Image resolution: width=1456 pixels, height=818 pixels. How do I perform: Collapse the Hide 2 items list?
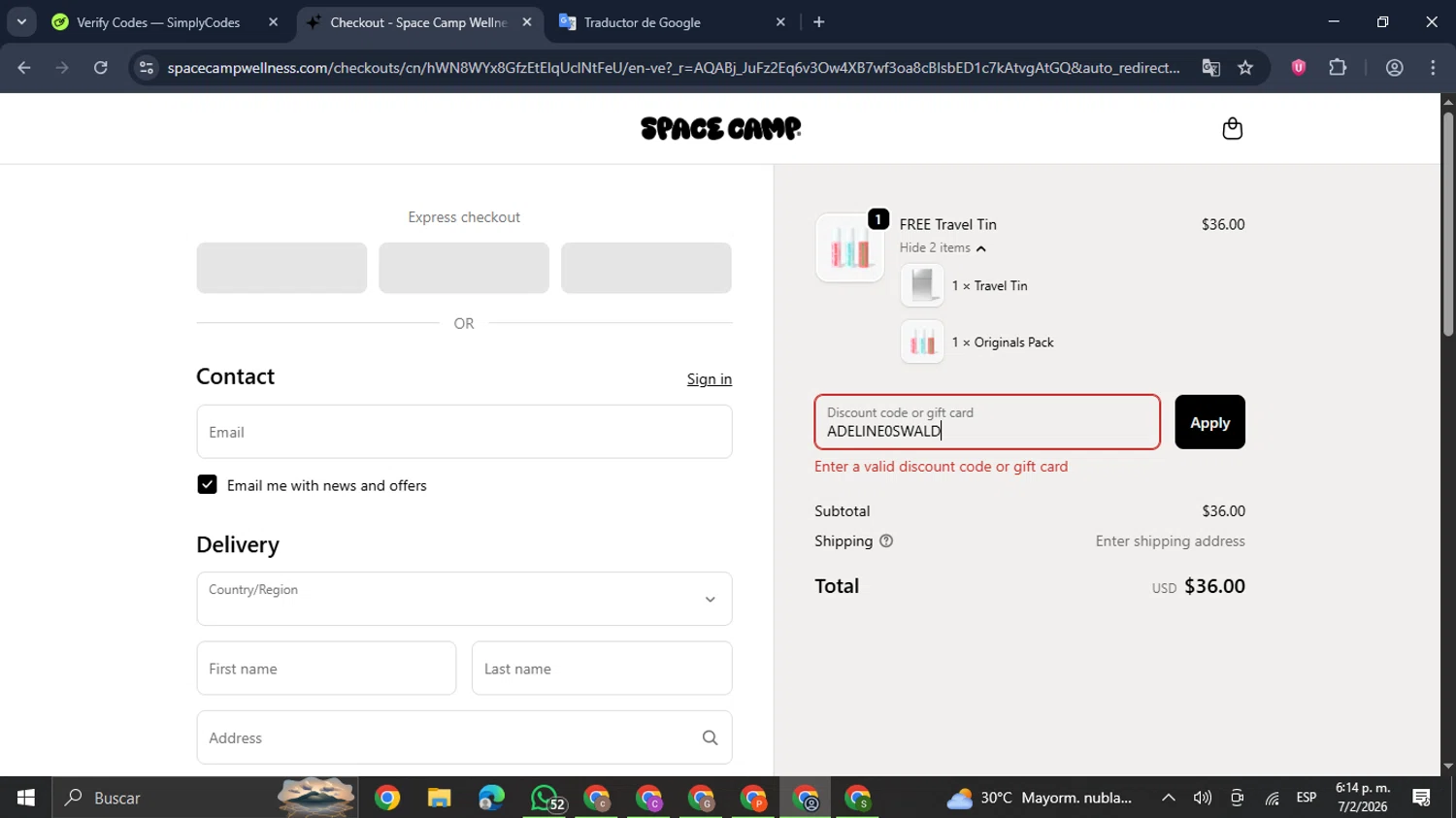click(x=943, y=248)
